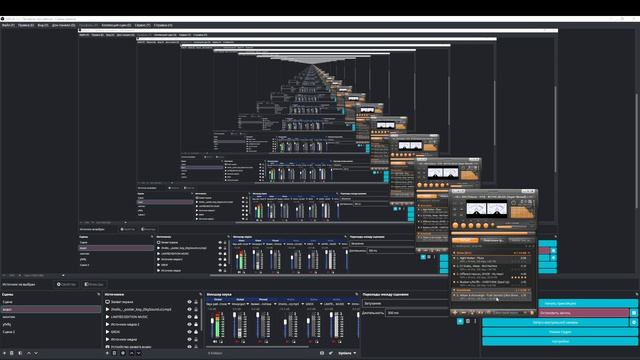Mute the first mixer channel with its speaker icon

(215, 342)
